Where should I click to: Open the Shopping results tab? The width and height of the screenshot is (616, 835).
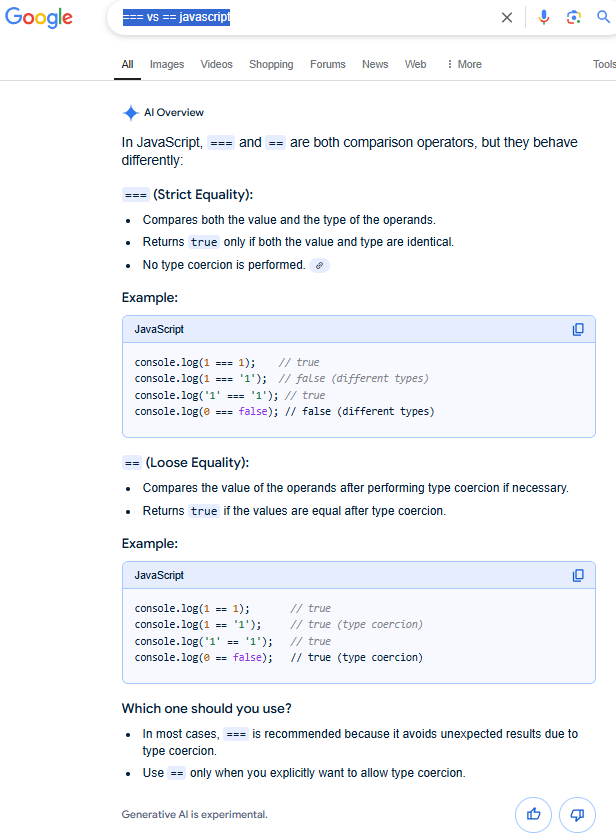[271, 64]
